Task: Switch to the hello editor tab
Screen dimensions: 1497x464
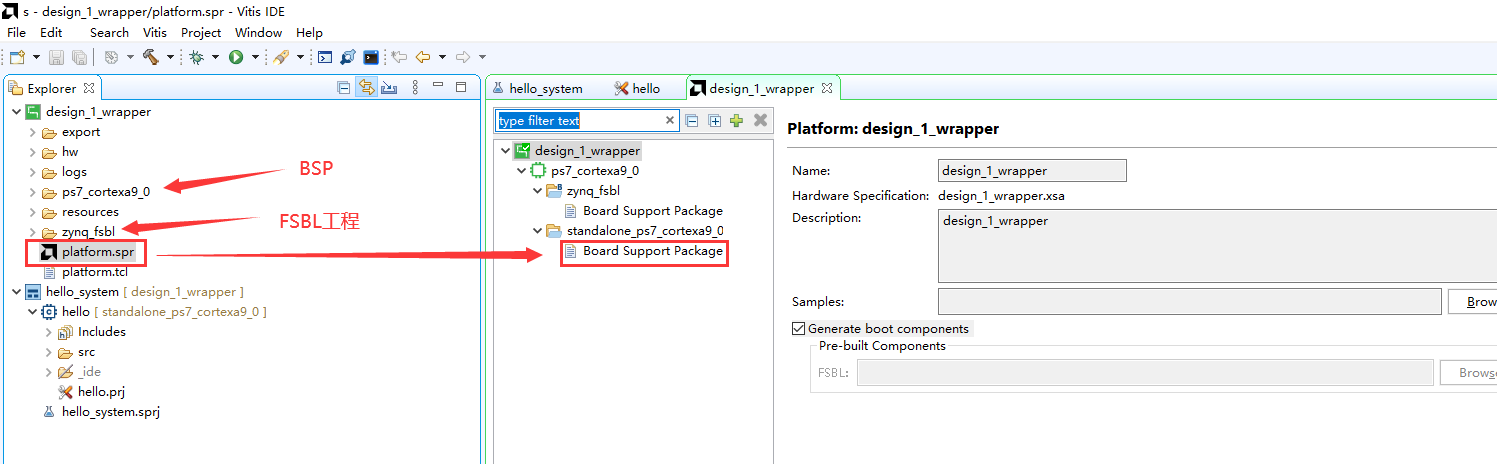Action: coord(637,88)
